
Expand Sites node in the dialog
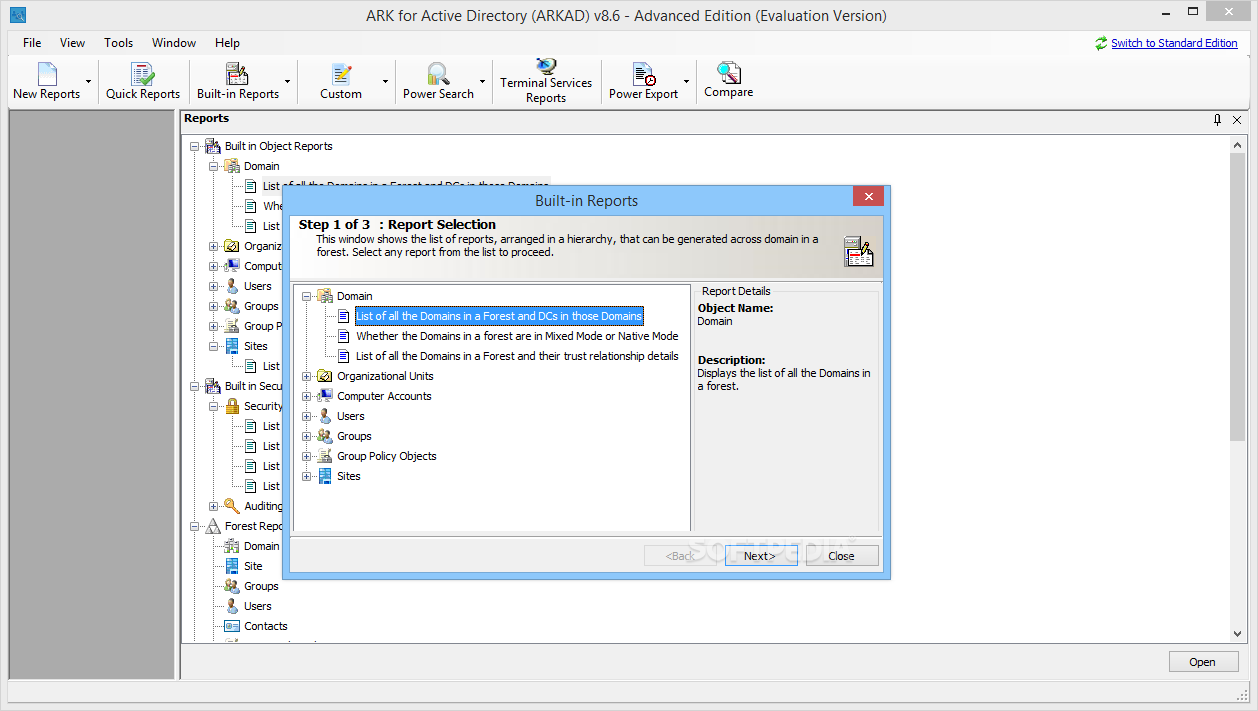click(307, 476)
